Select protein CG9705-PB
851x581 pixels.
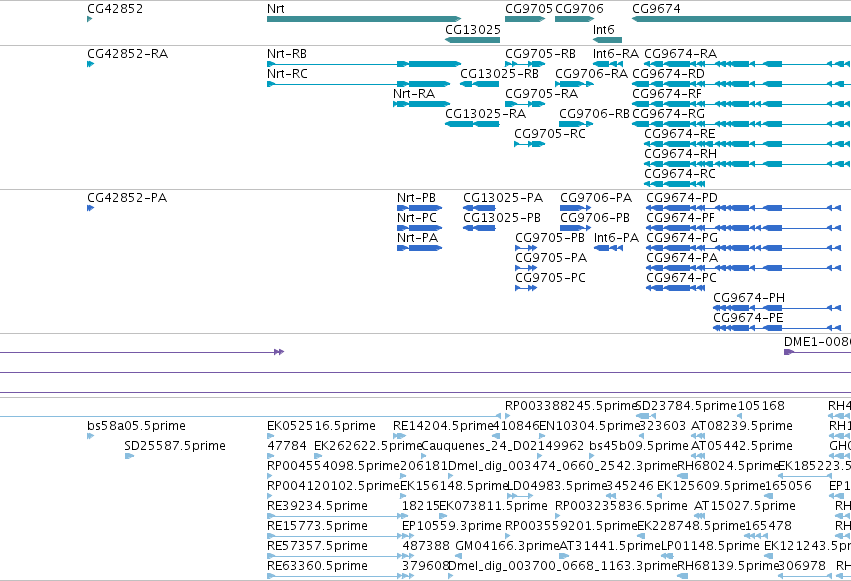tap(526, 248)
